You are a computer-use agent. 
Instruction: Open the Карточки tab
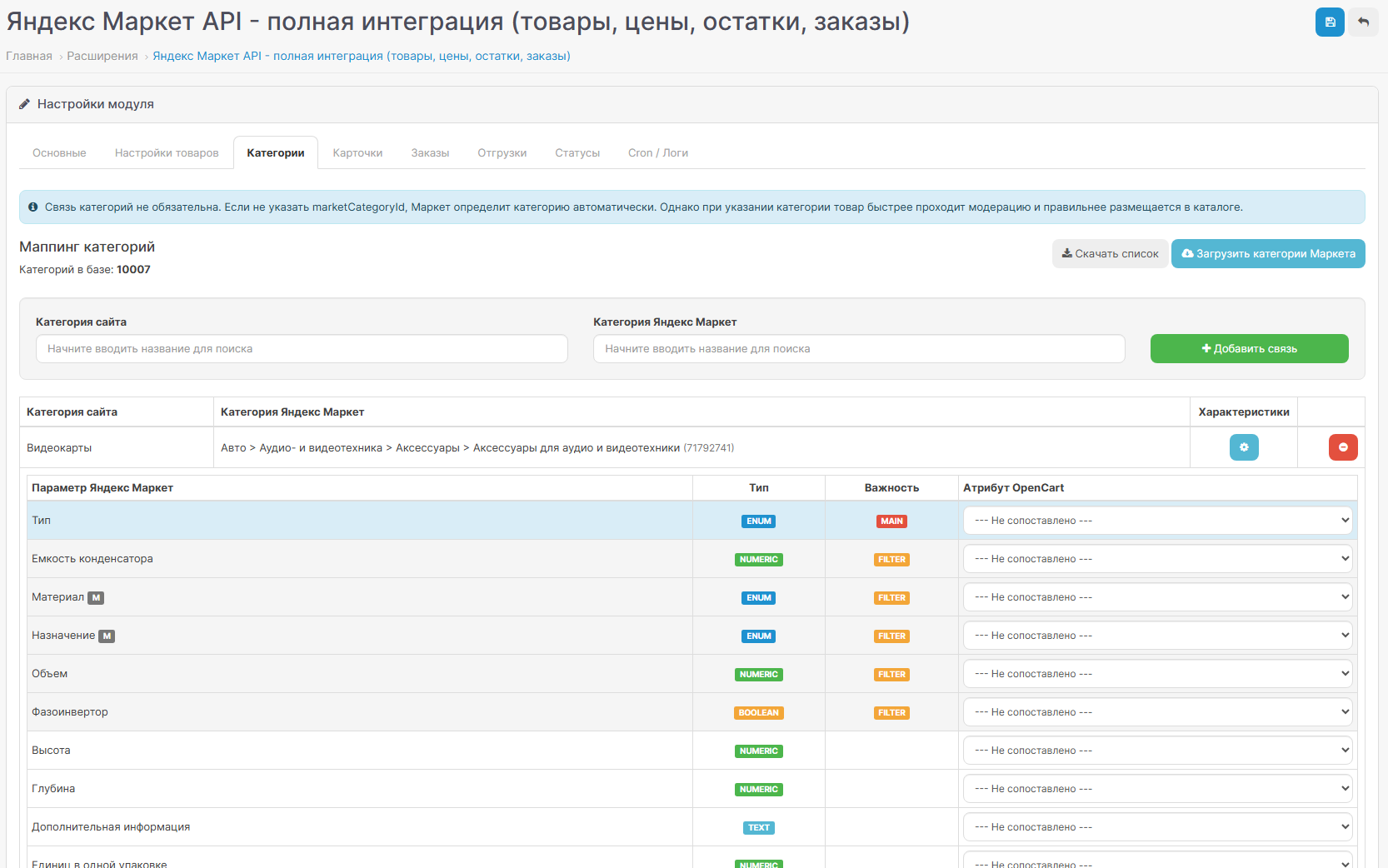point(357,153)
